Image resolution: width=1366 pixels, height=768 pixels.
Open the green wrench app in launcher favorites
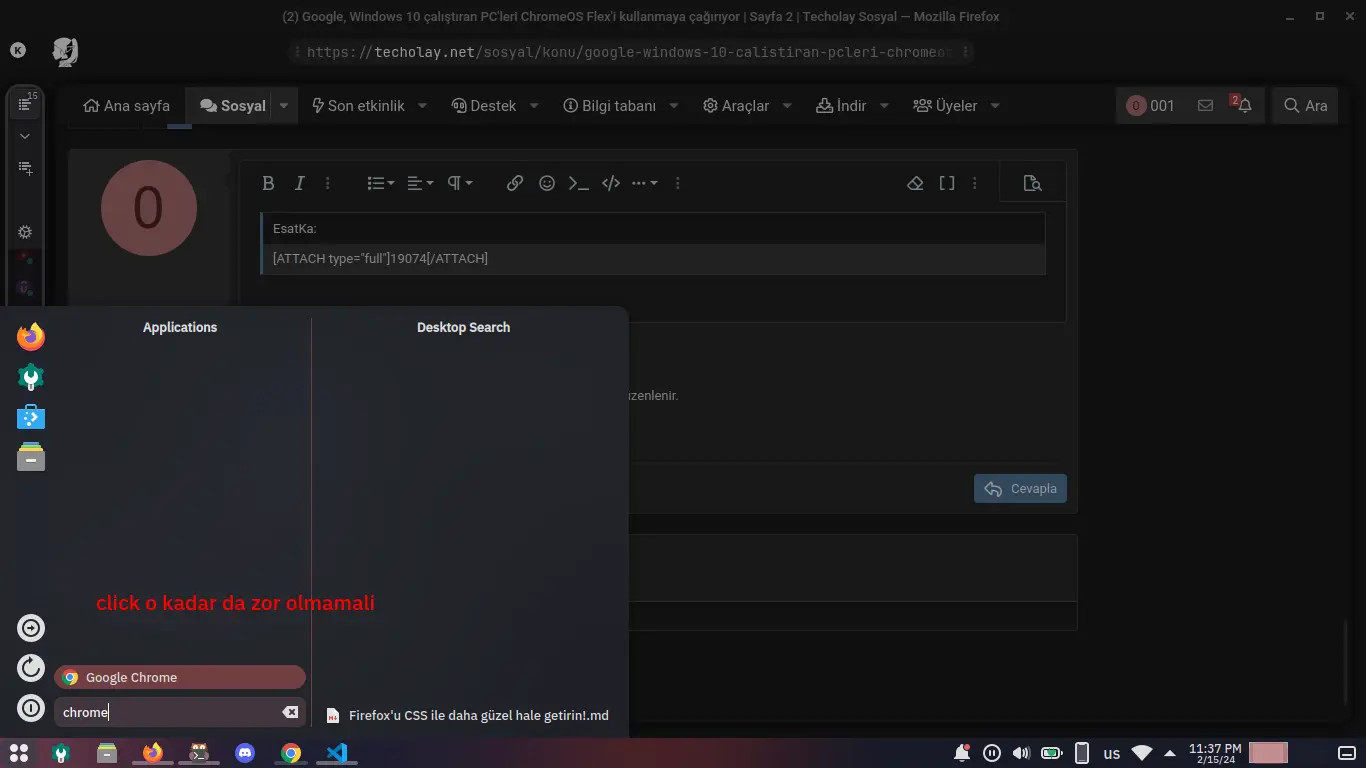pyautogui.click(x=31, y=377)
